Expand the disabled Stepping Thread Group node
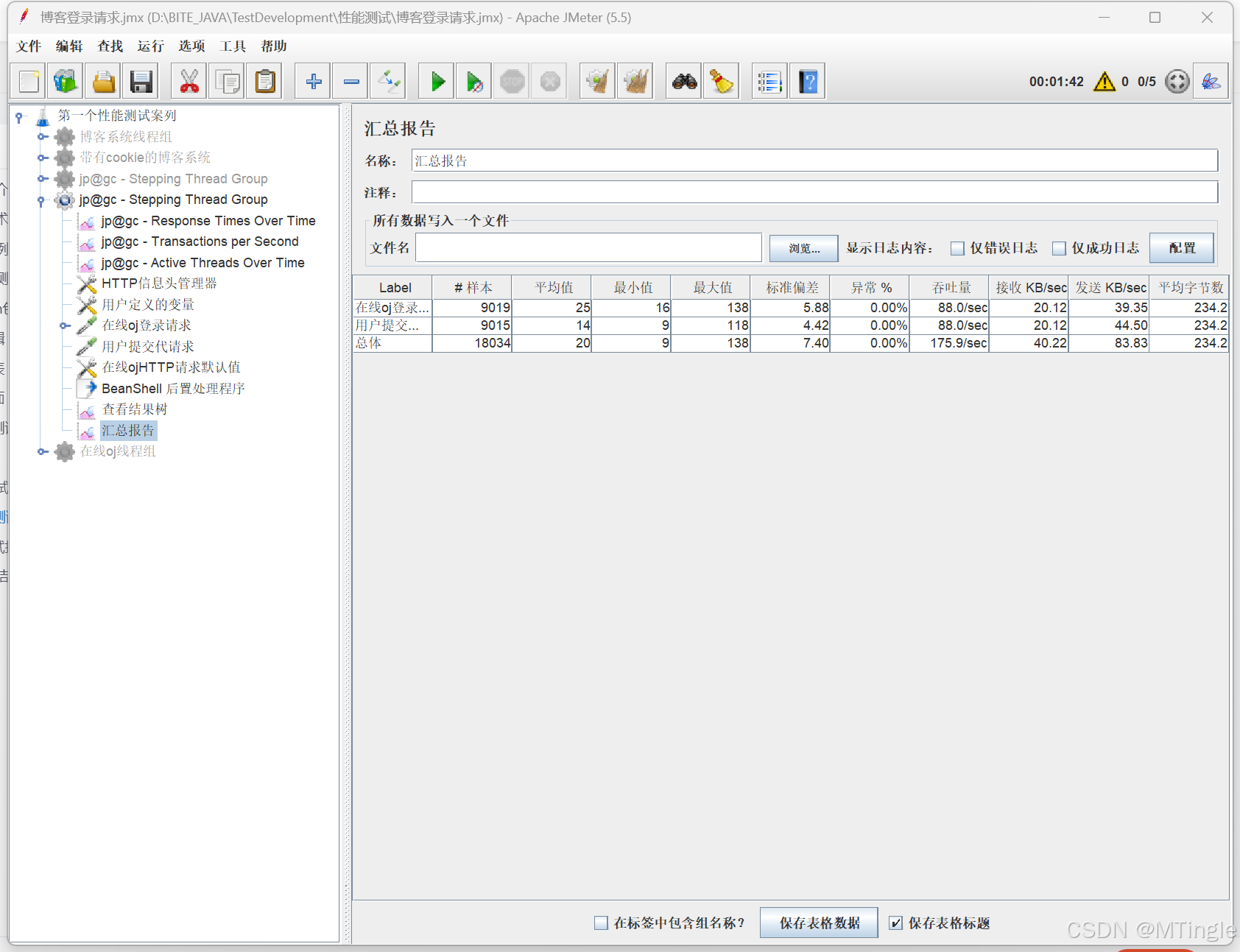 [x=43, y=179]
